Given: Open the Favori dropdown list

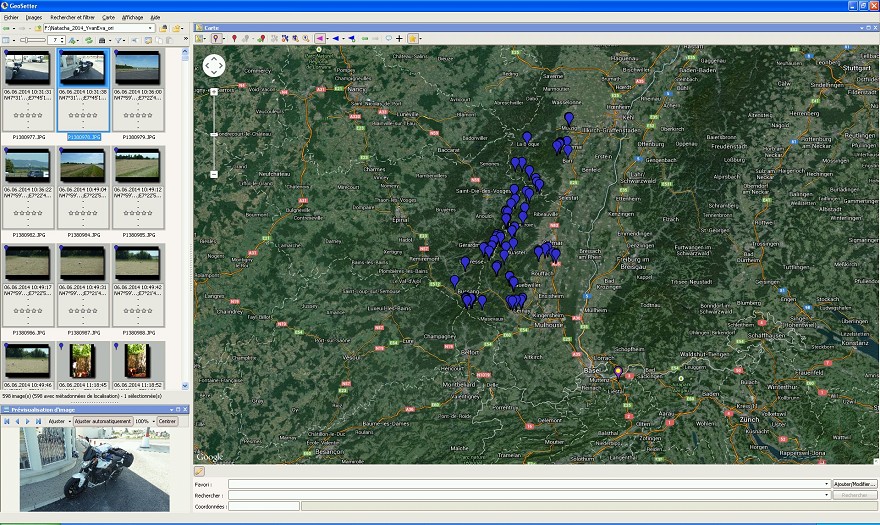Looking at the screenshot, I should coord(826,483).
